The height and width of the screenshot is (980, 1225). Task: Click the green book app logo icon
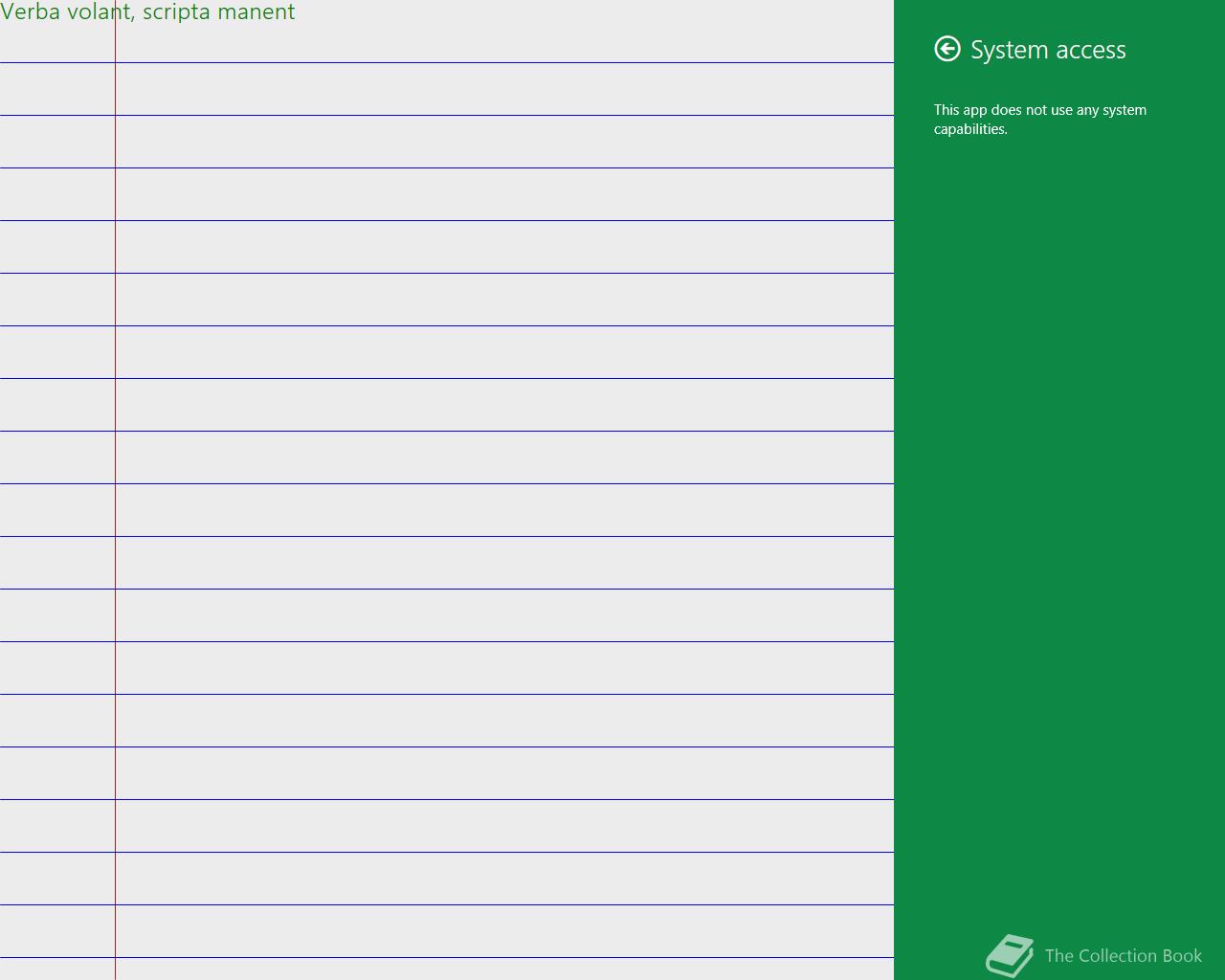coord(1010,956)
